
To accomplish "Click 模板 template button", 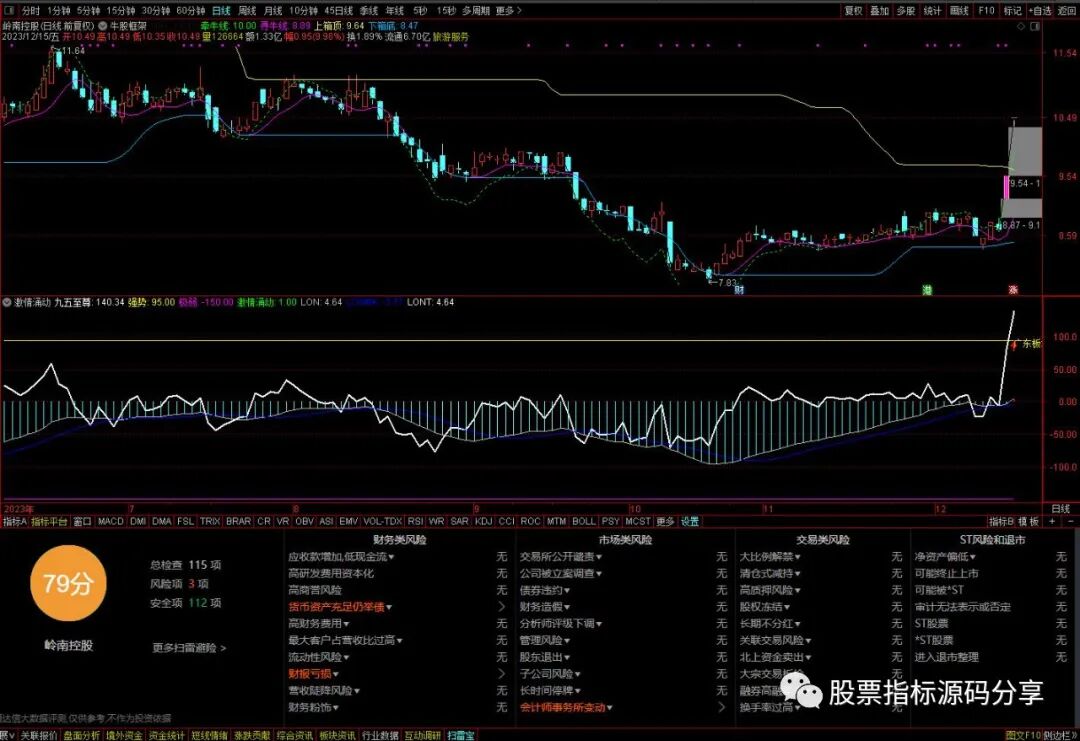I will 1028,522.
